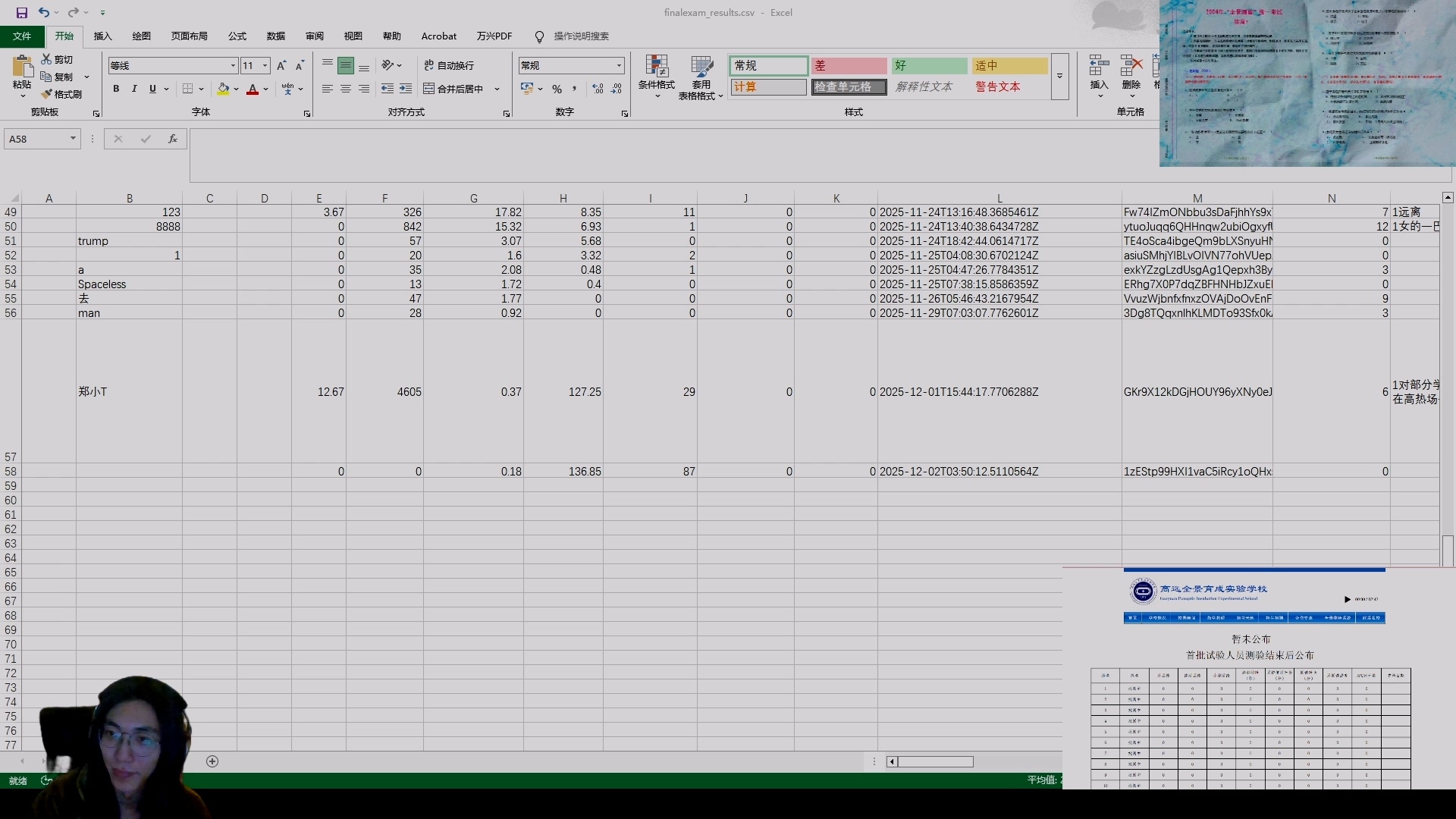Click the Increase Font Size icon
This screenshot has height=819, width=1456.
pos(281,65)
